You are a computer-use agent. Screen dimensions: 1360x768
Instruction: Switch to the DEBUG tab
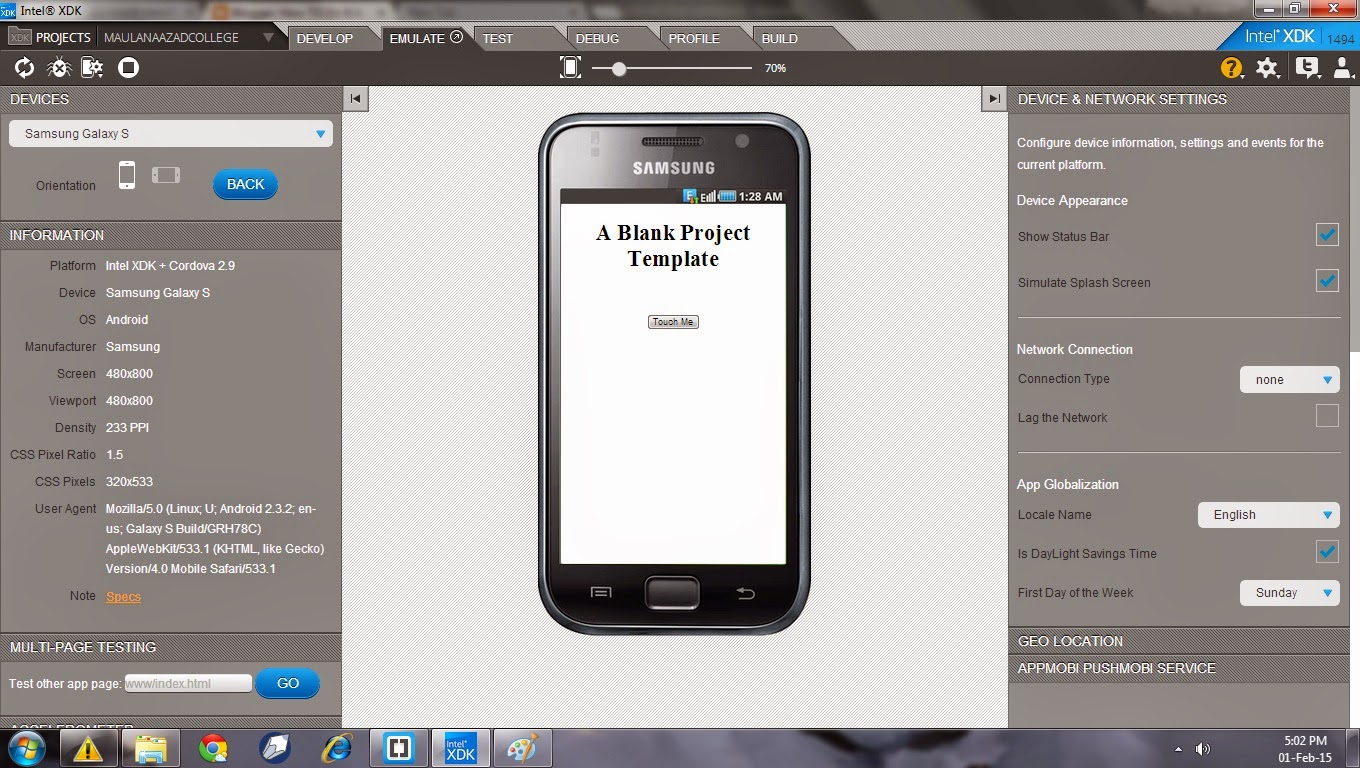click(597, 38)
